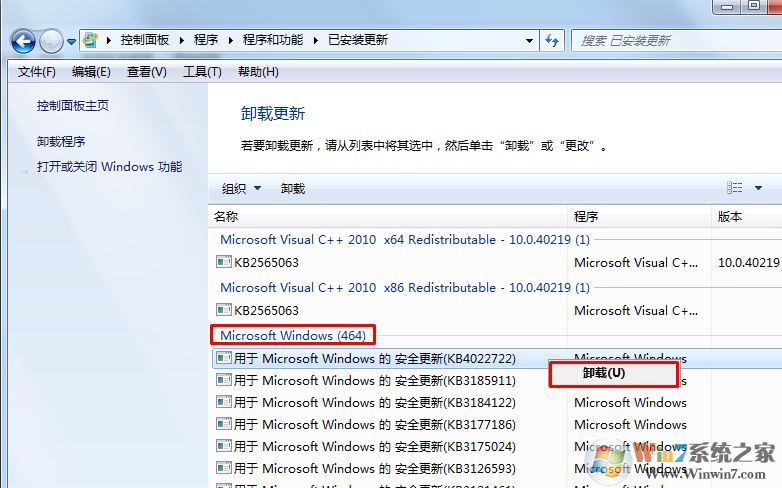Click Microsoft Visual C+... cell beside x86 KB2565063

[x=636, y=310]
